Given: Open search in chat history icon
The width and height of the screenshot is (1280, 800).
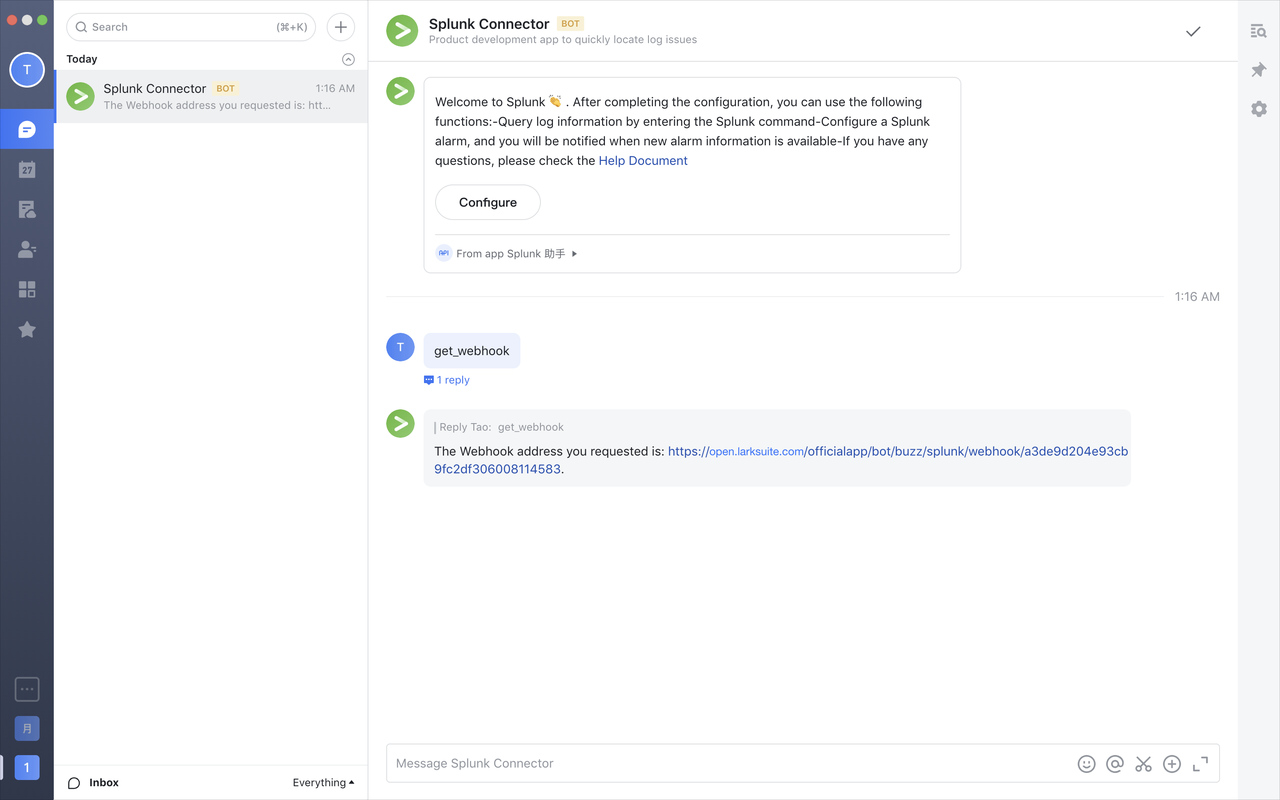Looking at the screenshot, I should (x=1258, y=31).
